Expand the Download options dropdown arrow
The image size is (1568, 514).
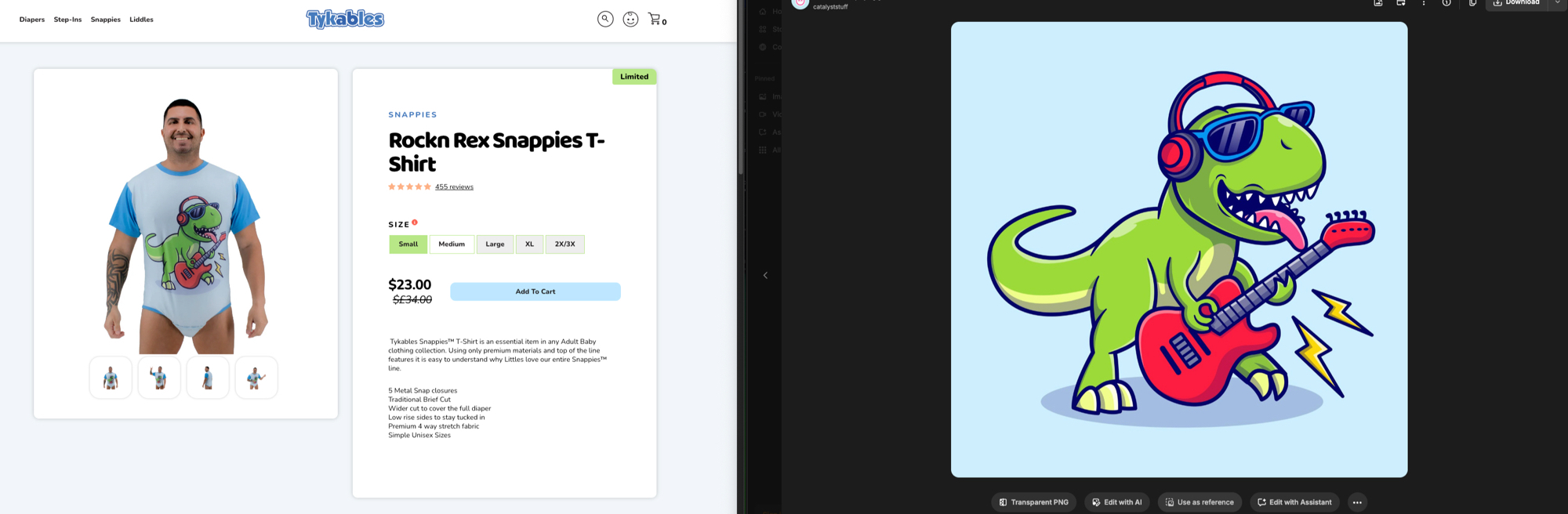point(1557,3)
